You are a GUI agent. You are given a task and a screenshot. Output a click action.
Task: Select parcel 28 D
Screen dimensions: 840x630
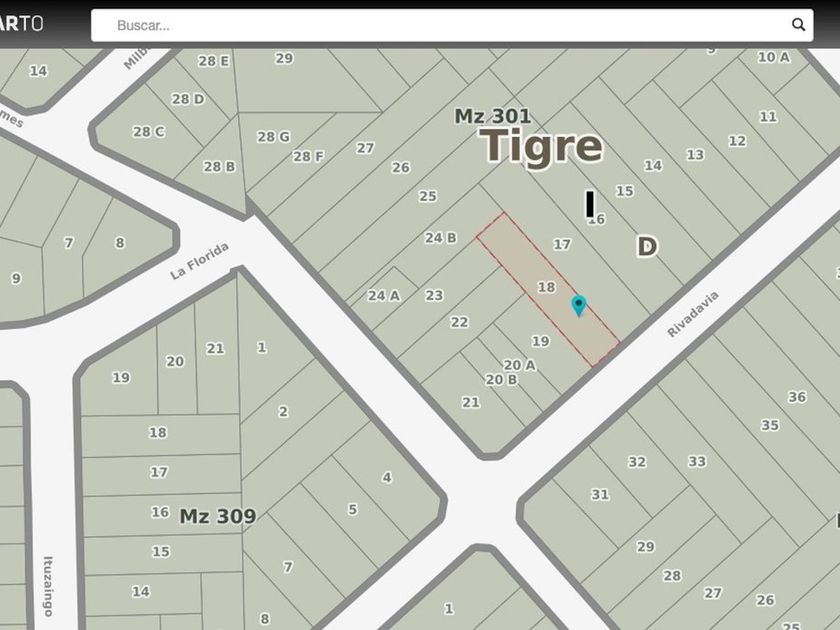point(188,99)
